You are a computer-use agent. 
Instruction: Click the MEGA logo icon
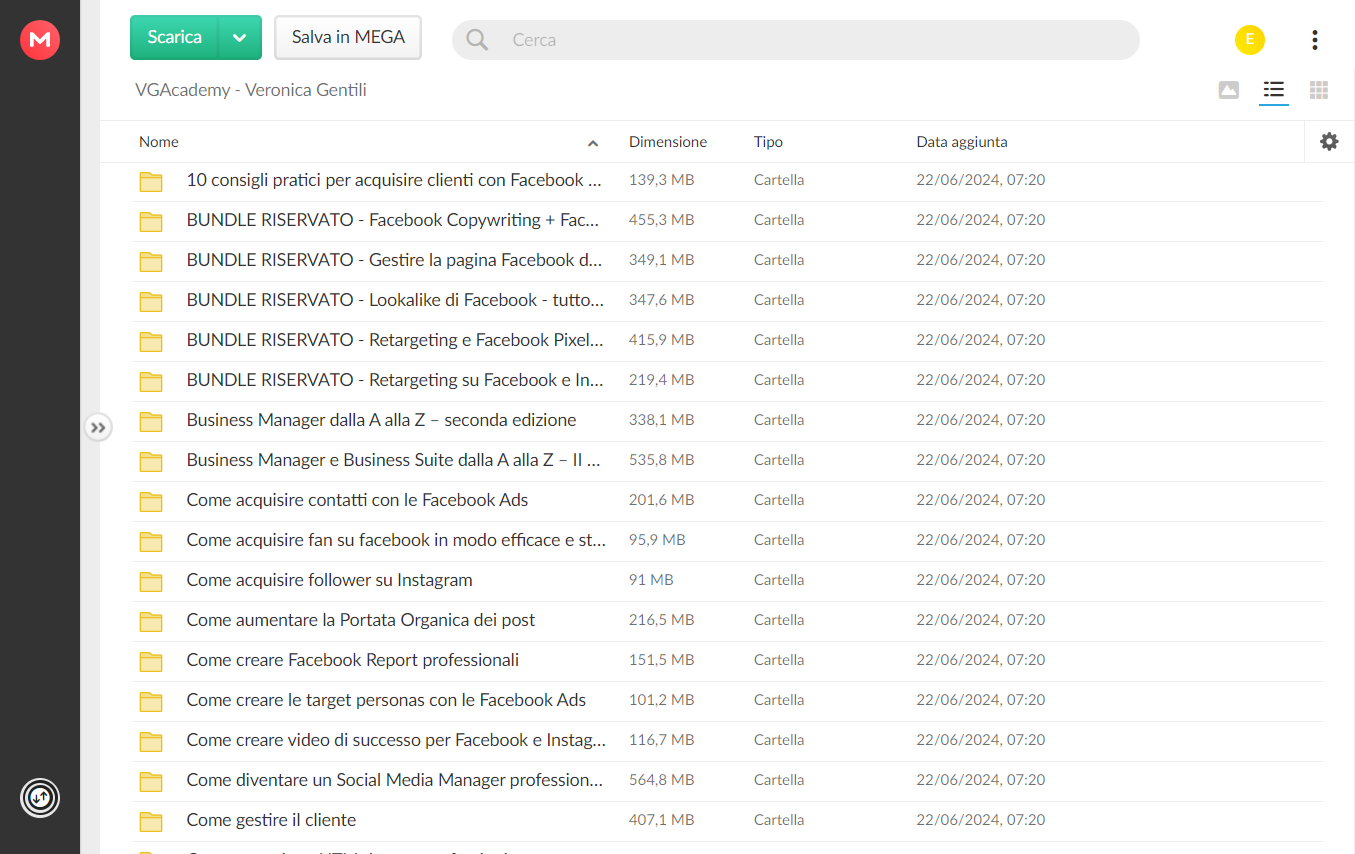point(40,40)
